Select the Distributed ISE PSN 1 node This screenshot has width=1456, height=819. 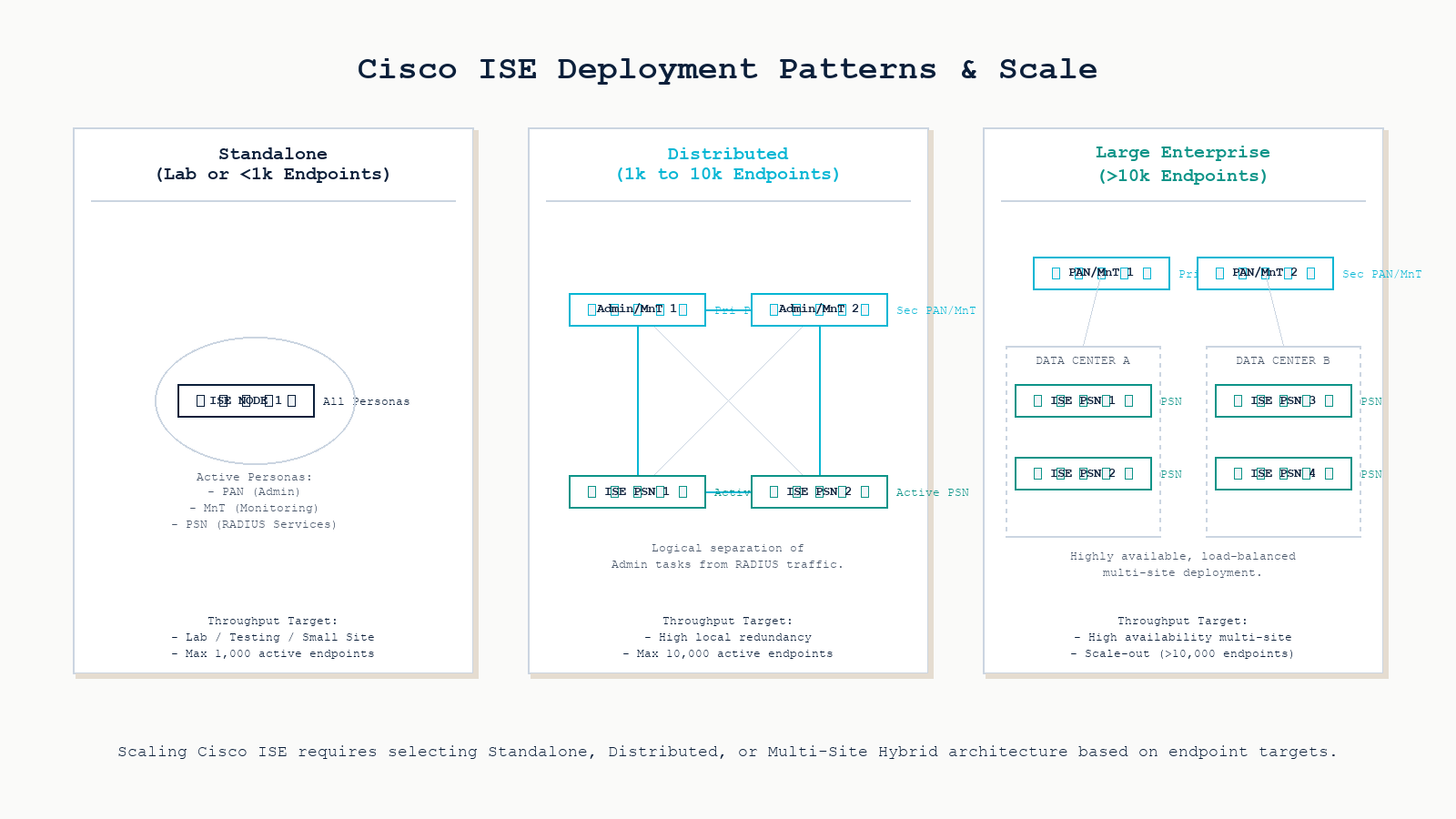637,491
